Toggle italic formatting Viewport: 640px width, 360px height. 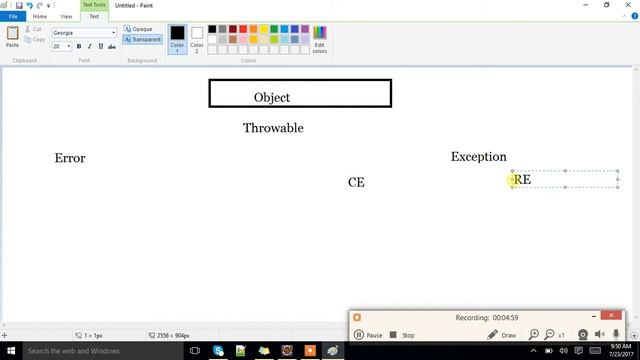(x=90, y=47)
